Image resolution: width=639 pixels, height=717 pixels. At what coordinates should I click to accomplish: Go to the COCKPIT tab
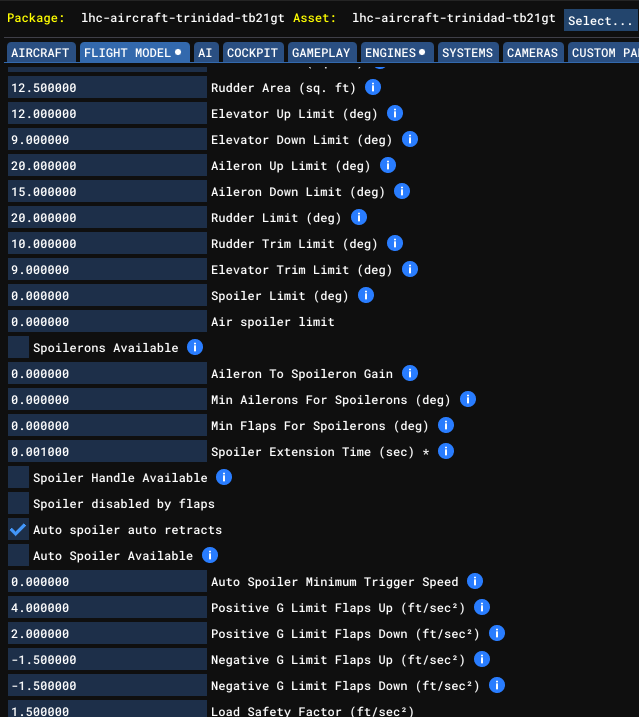[x=252, y=53]
